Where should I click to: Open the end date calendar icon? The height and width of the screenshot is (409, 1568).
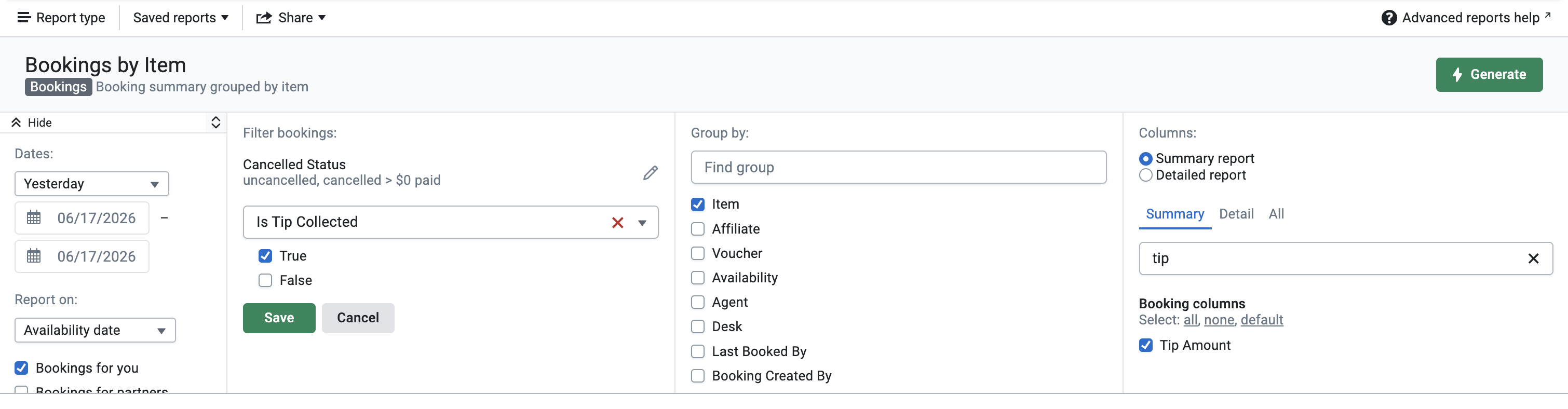click(34, 256)
